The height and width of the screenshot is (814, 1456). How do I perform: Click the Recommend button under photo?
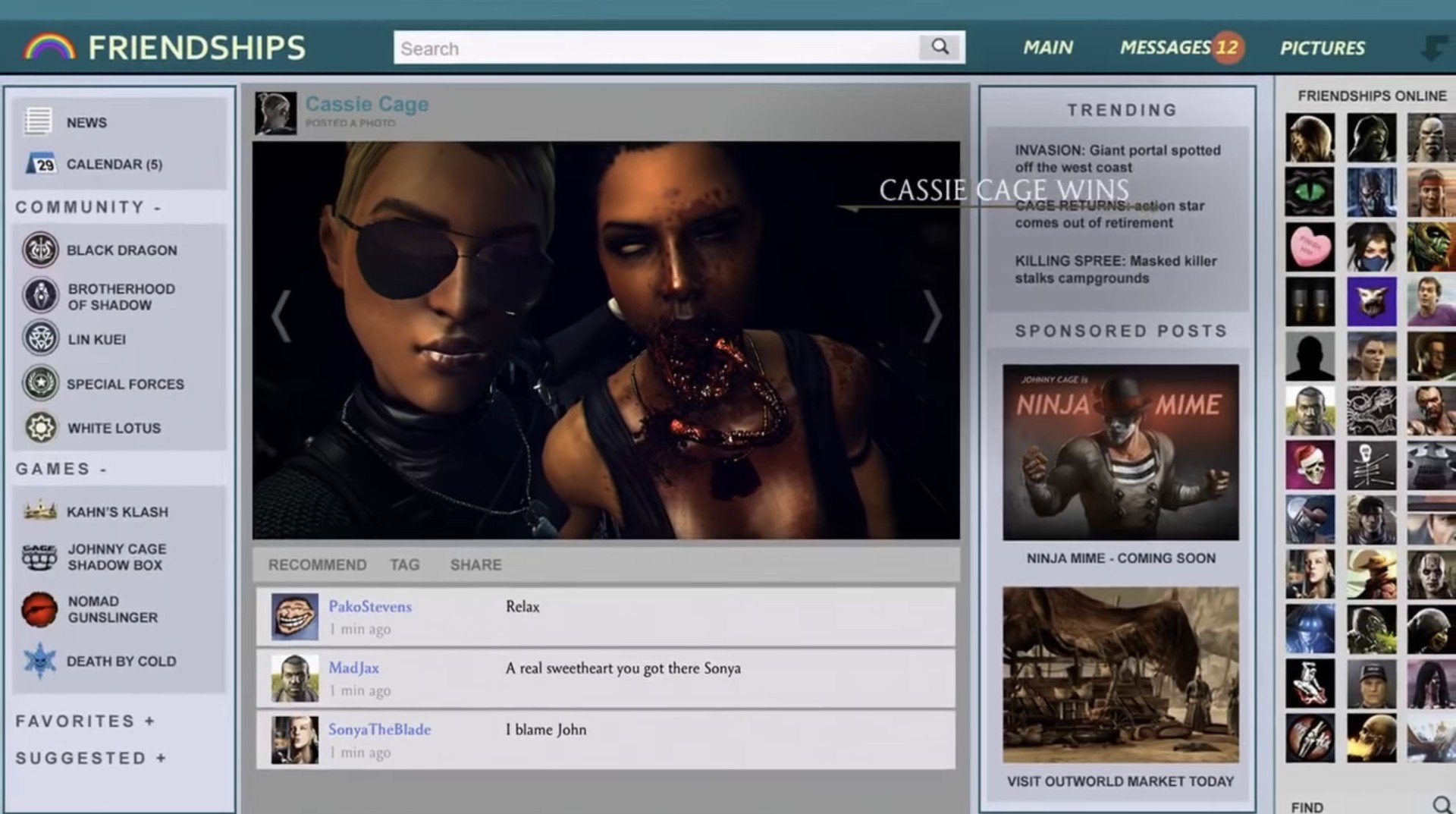coord(317,565)
